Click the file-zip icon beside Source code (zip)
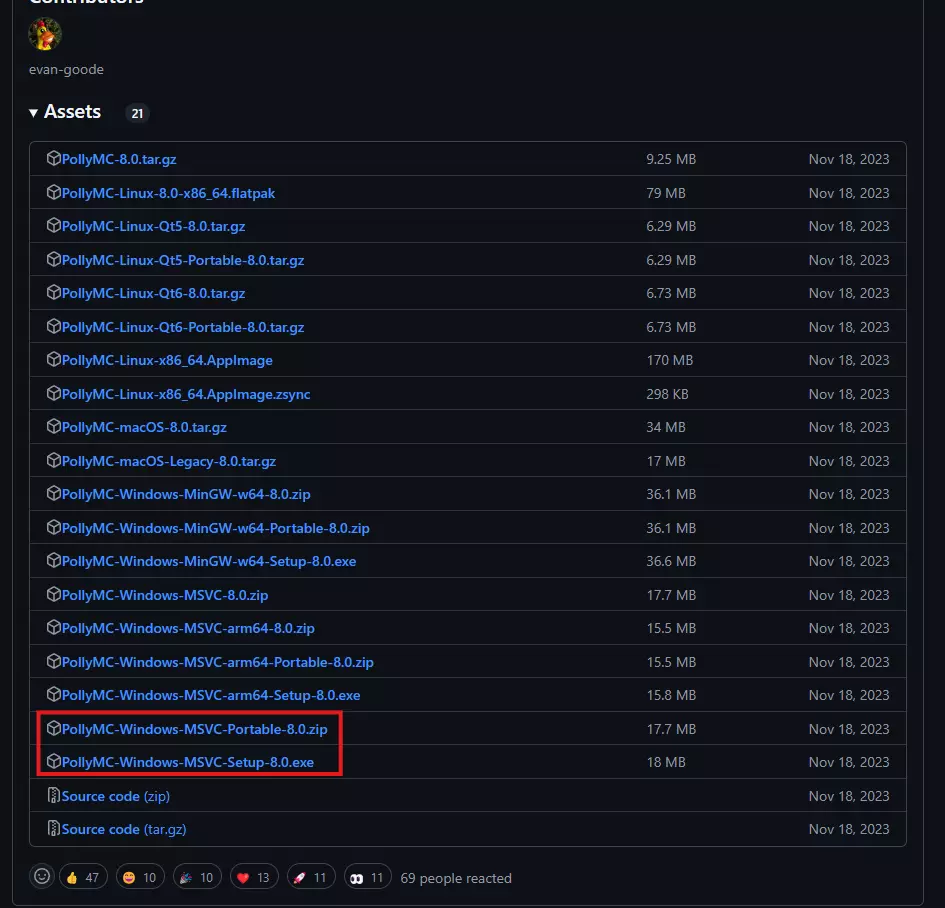 [x=54, y=796]
